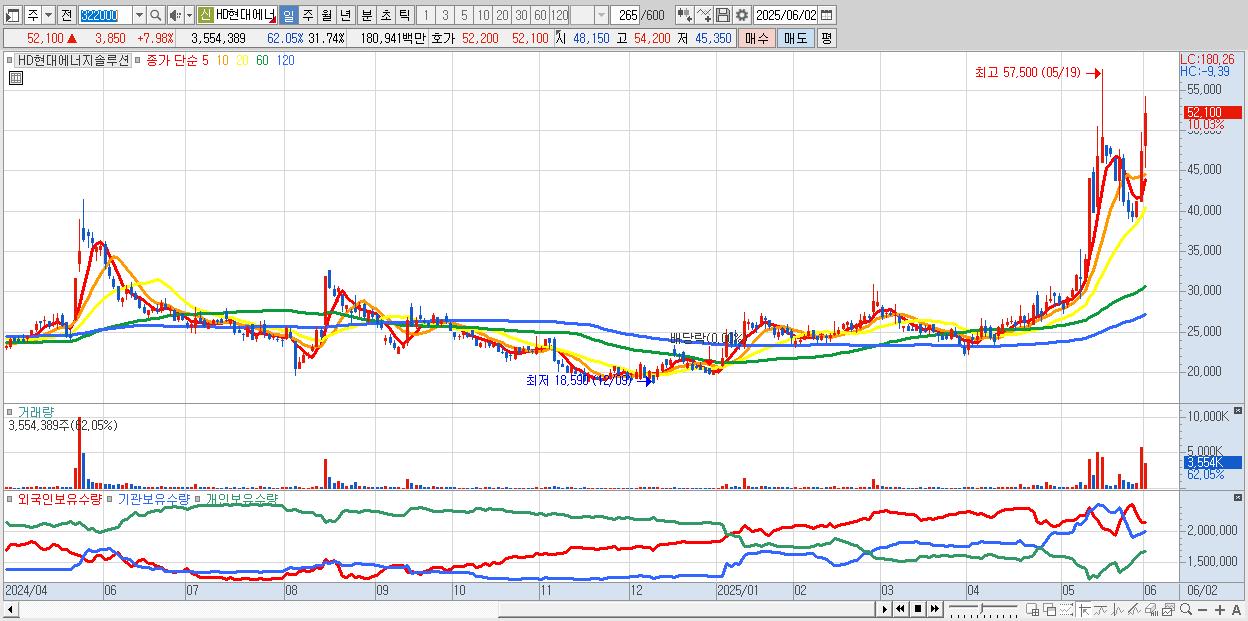Click stop button in bottom bar

(918, 609)
